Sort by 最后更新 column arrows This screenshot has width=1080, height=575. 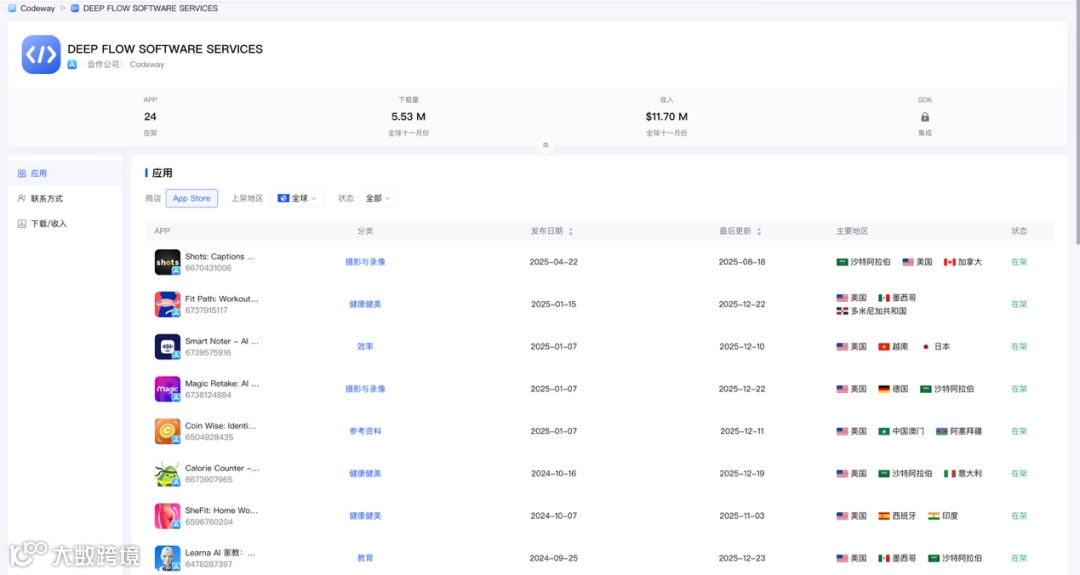tap(759, 231)
